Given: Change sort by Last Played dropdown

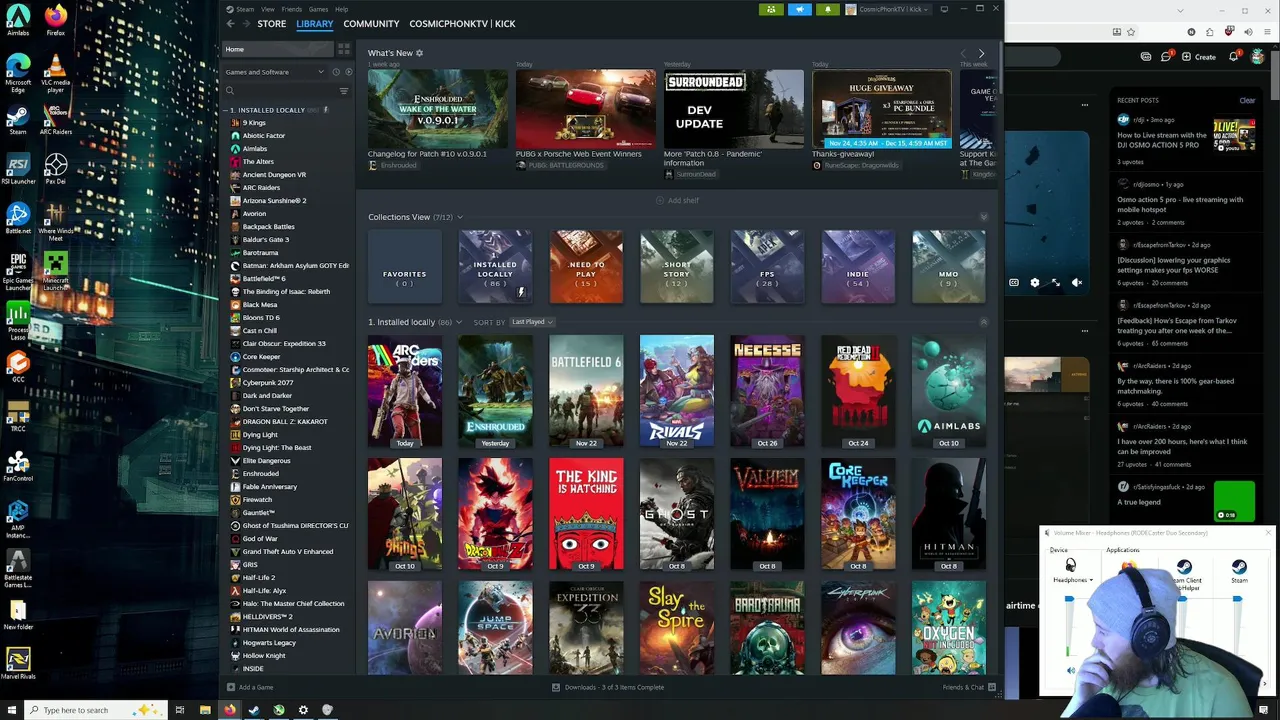Looking at the screenshot, I should (532, 322).
